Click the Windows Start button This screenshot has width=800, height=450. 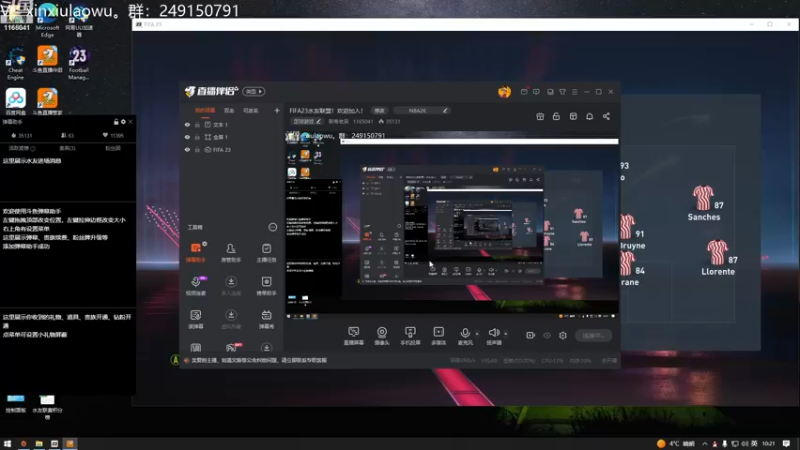(x=7, y=444)
